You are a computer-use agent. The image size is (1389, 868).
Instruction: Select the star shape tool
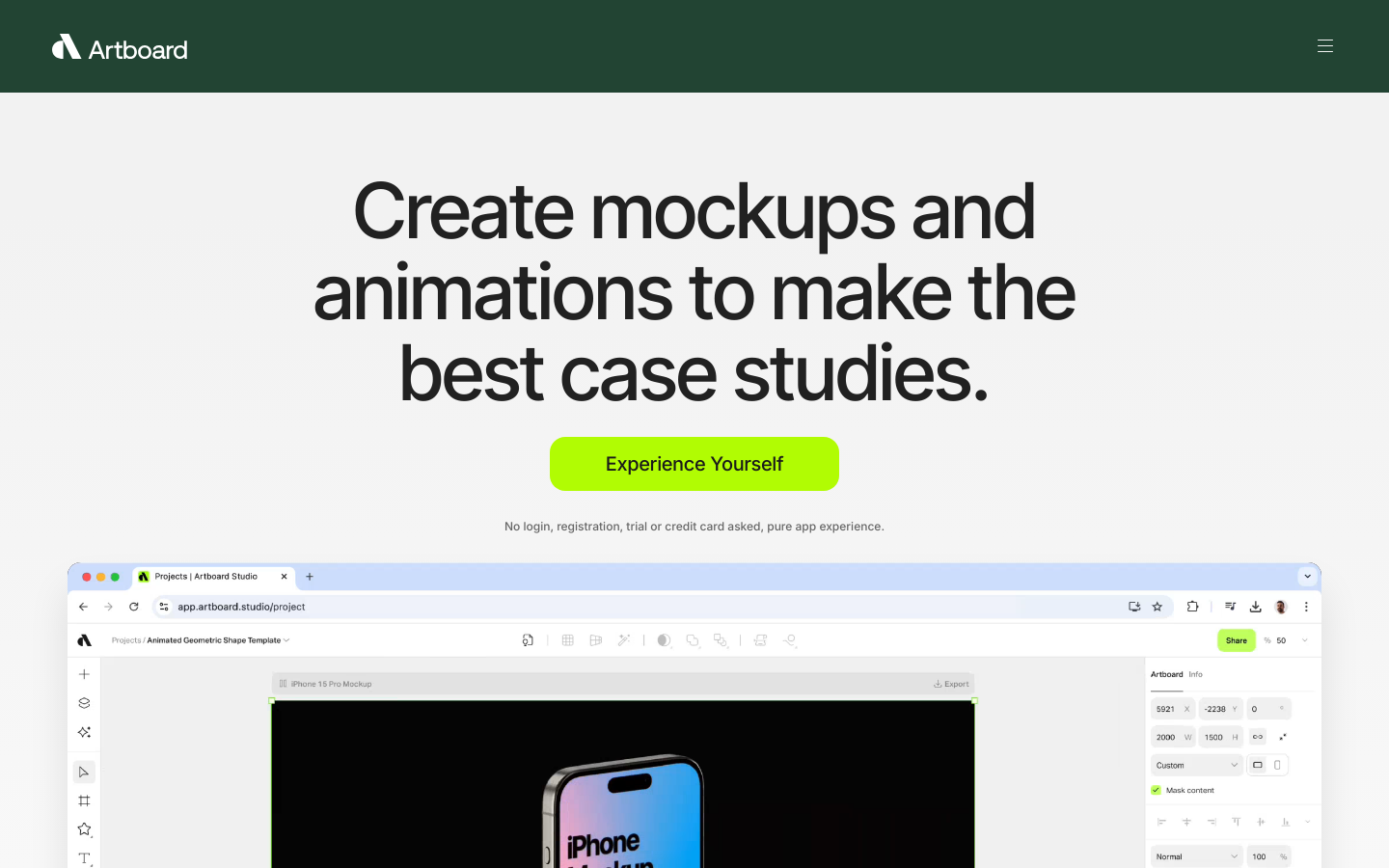[84, 829]
